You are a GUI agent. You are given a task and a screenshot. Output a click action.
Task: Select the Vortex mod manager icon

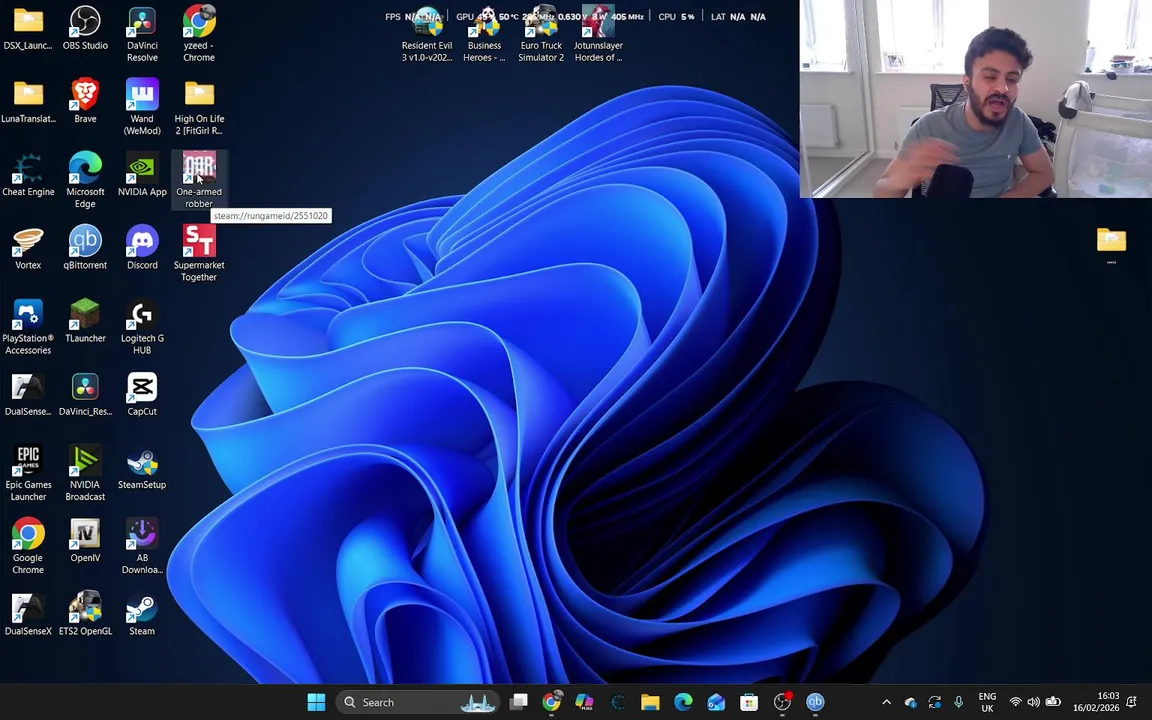click(28, 248)
